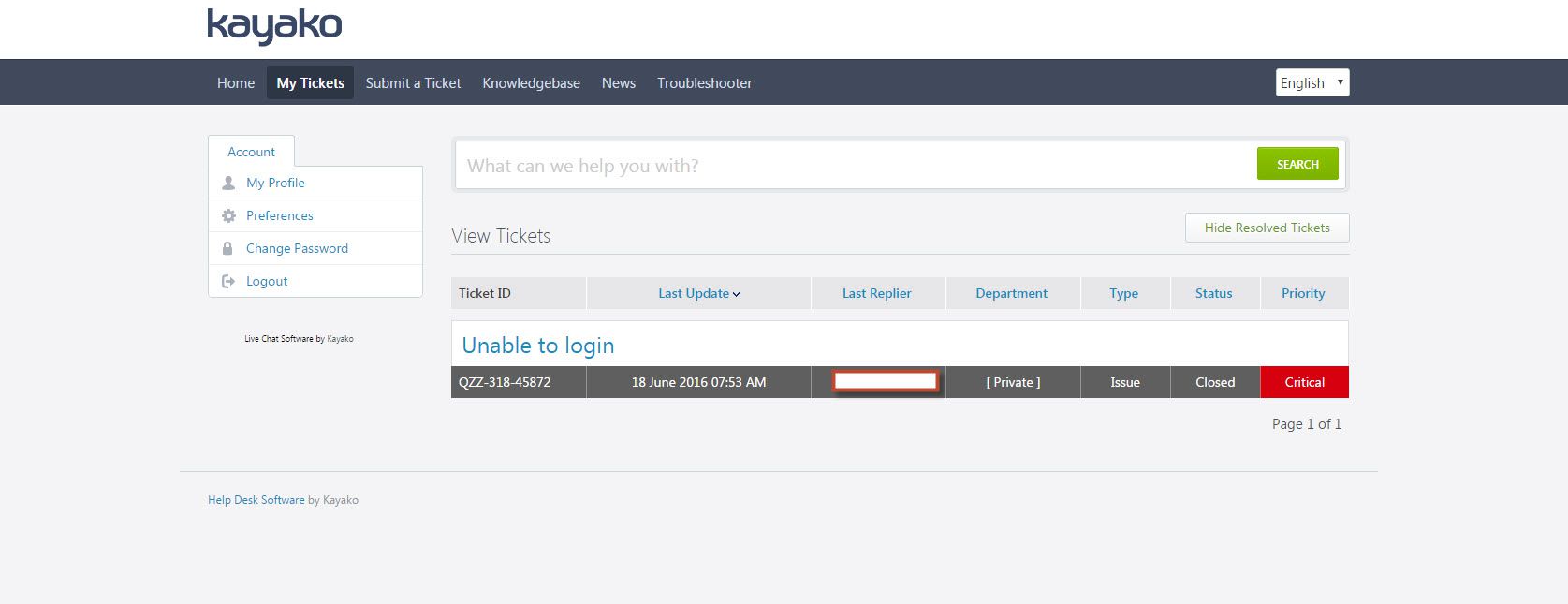Click the Issue type cell

pos(1125,382)
